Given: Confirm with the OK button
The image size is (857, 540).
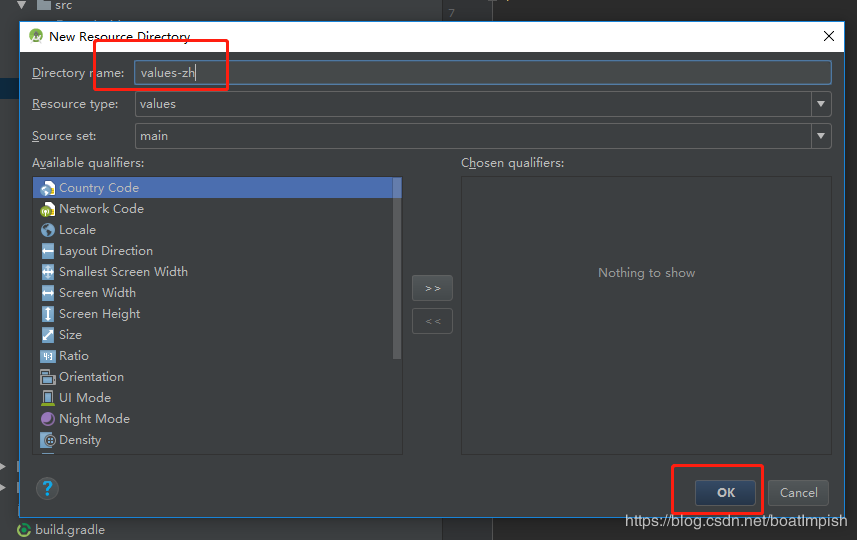Looking at the screenshot, I should [x=725, y=492].
